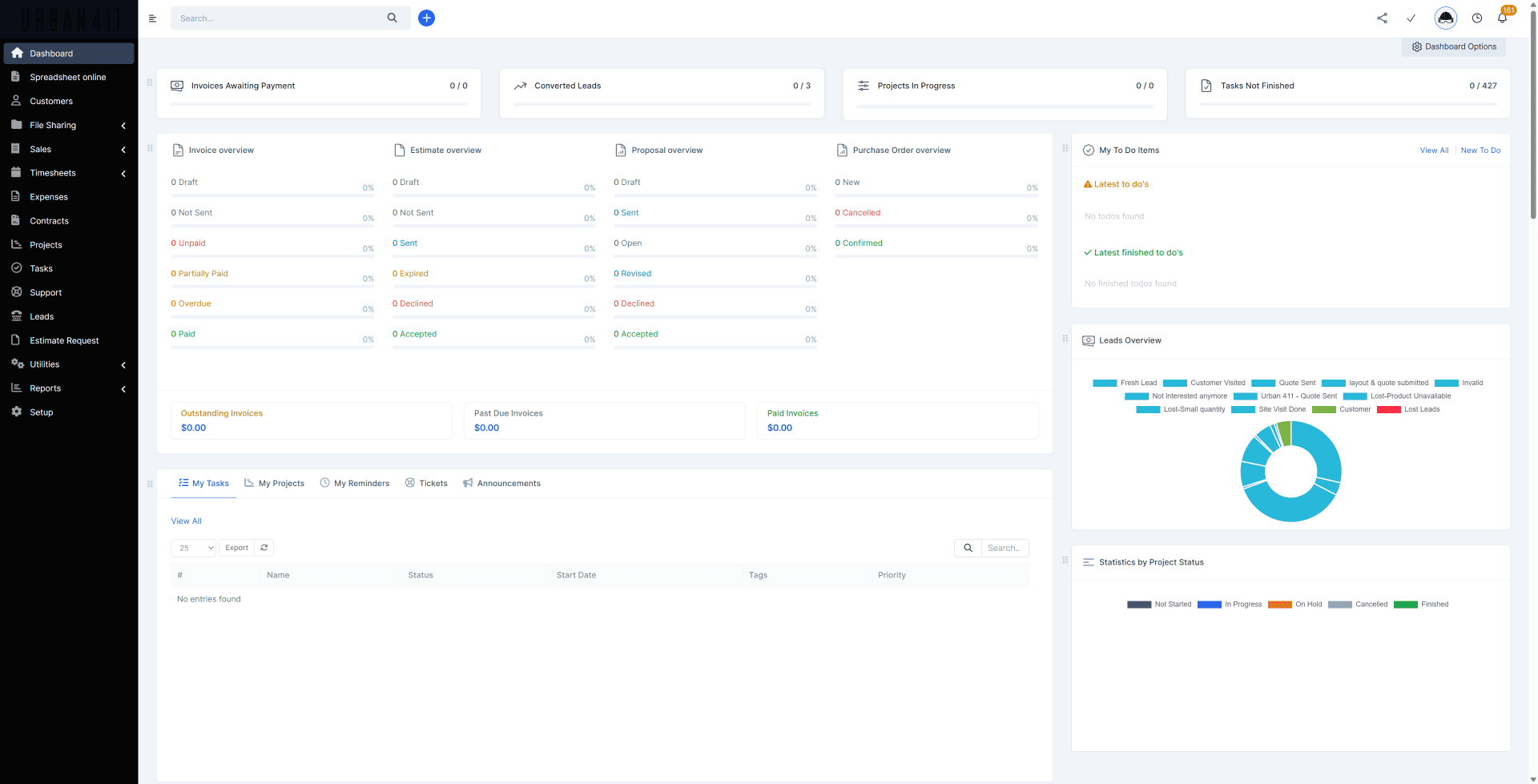
Task: Click the Invoice overview document icon
Action: [178, 150]
